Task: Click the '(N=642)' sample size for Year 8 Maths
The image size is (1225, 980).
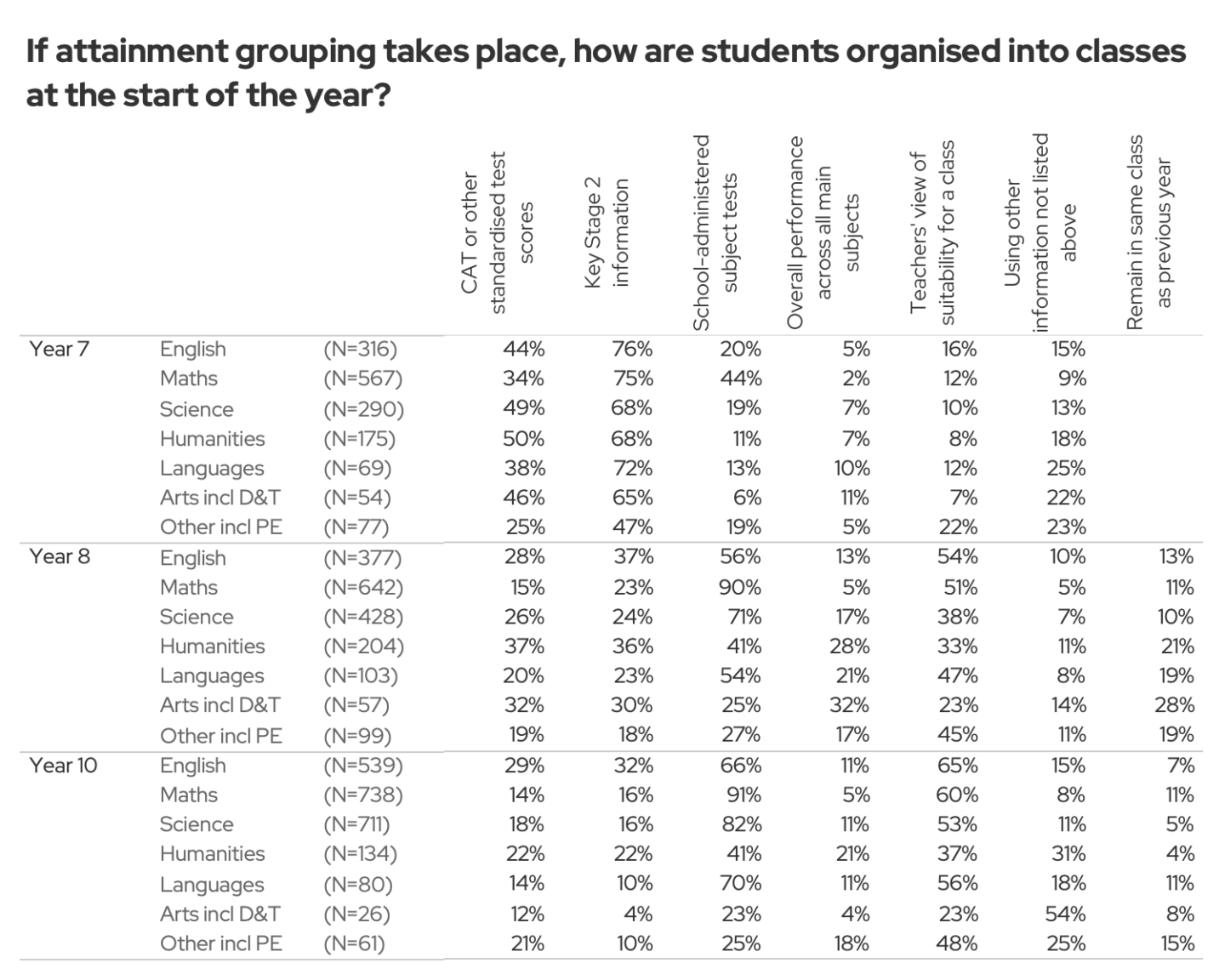Action: click(x=363, y=587)
